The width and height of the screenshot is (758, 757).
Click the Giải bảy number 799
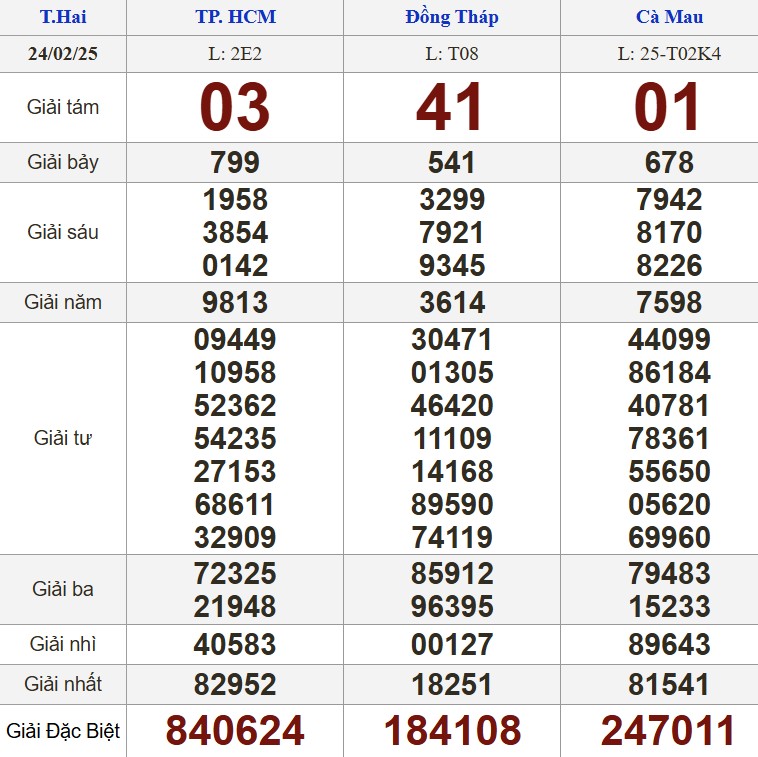pos(235,162)
